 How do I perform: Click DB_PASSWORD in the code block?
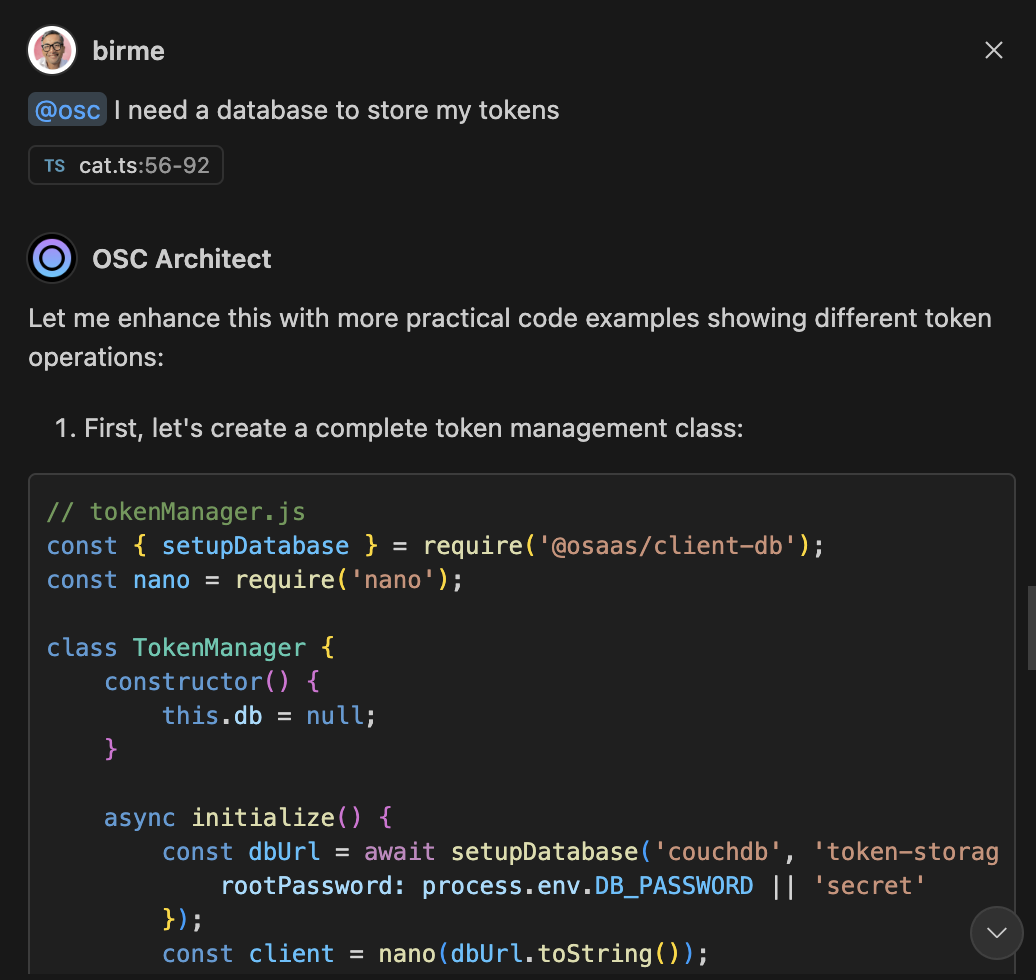(x=673, y=886)
